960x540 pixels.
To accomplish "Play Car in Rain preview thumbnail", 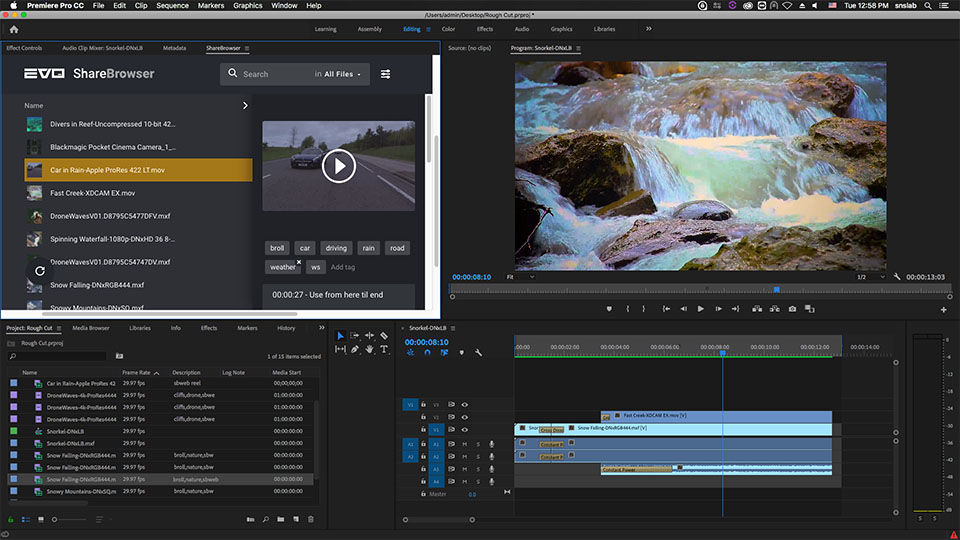I will click(339, 166).
